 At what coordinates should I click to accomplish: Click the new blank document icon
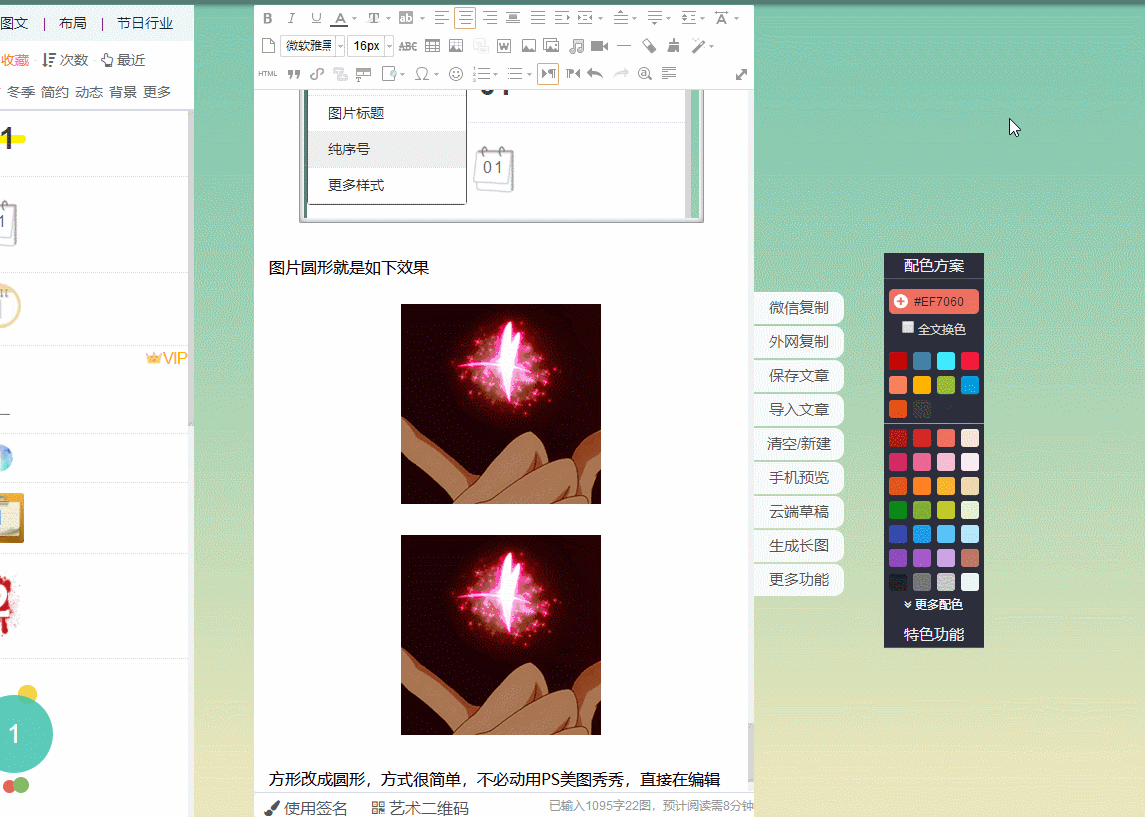269,46
